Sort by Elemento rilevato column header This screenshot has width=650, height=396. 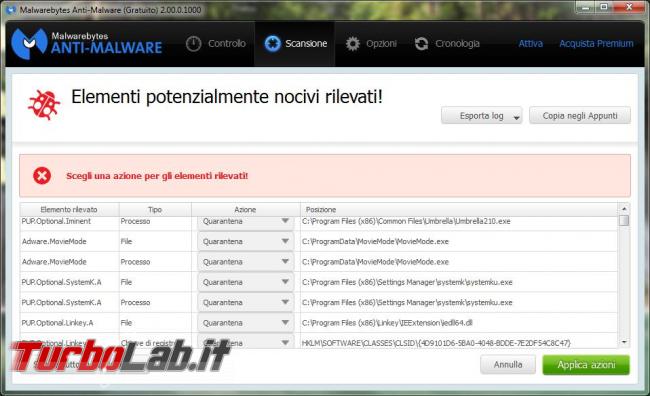(69, 209)
